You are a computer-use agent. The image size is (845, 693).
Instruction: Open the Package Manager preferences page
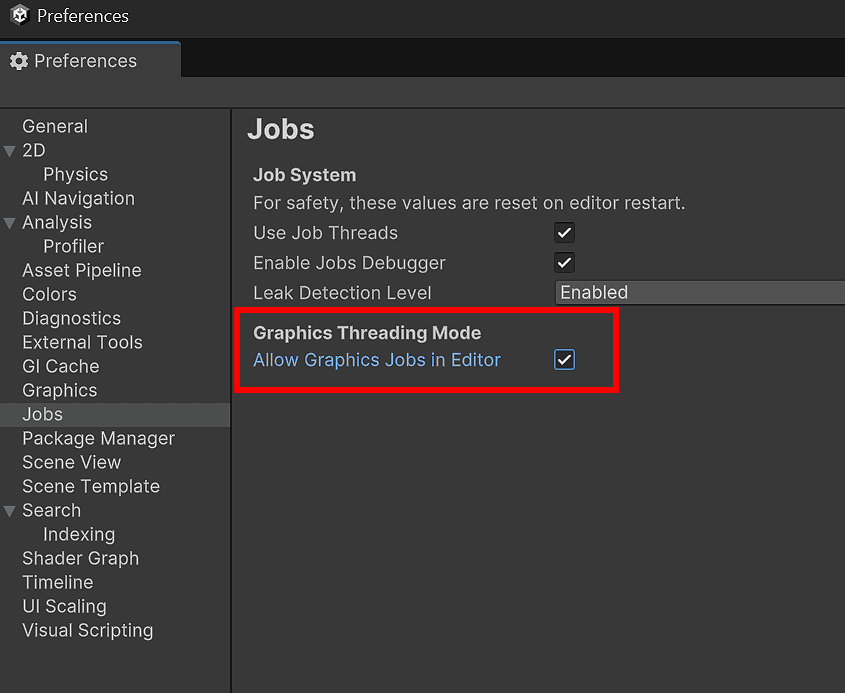click(97, 438)
